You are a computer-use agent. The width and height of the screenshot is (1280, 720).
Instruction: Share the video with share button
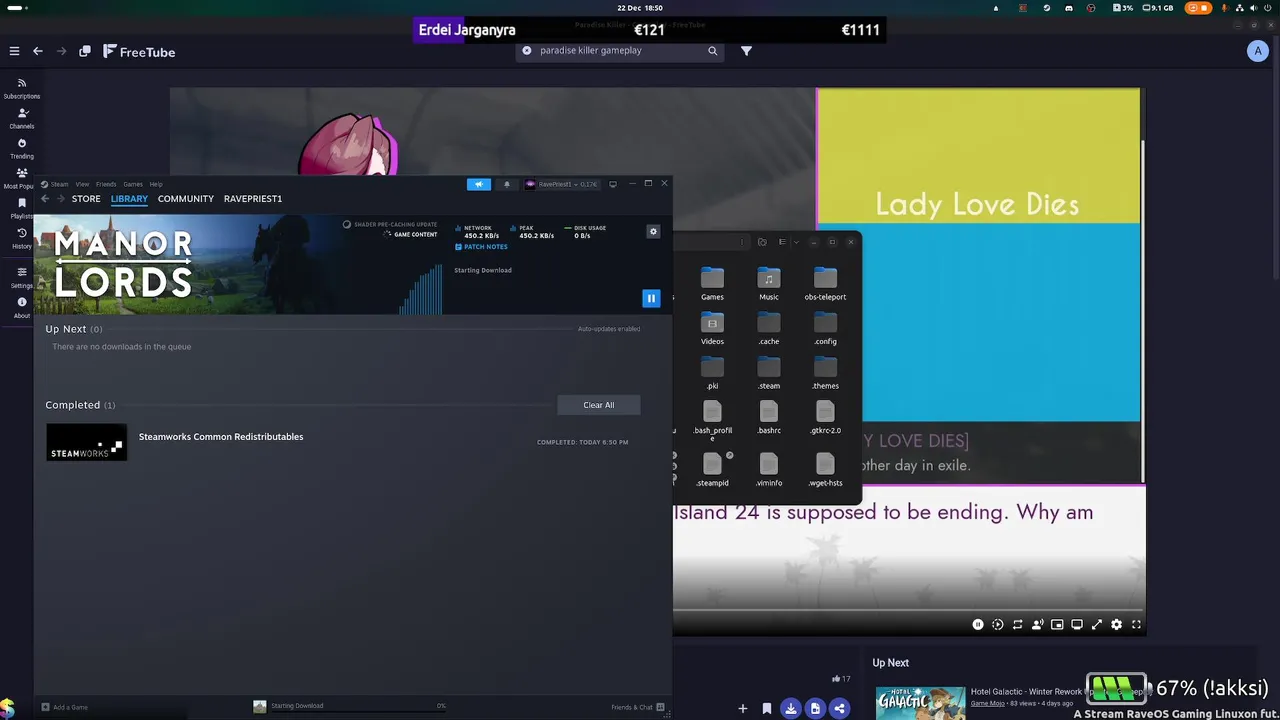point(839,708)
